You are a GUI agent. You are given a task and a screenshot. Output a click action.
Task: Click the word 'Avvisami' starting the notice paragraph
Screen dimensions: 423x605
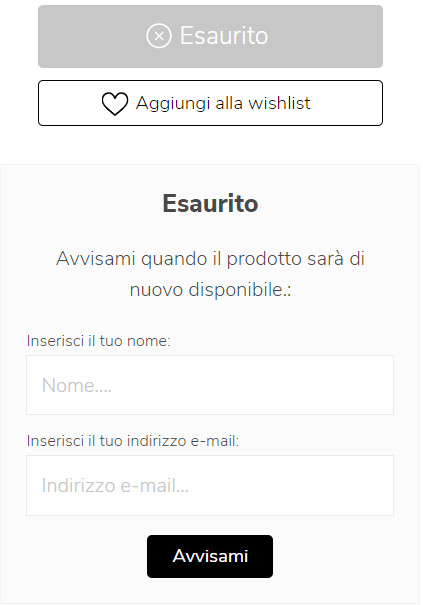pyautogui.click(x=96, y=259)
